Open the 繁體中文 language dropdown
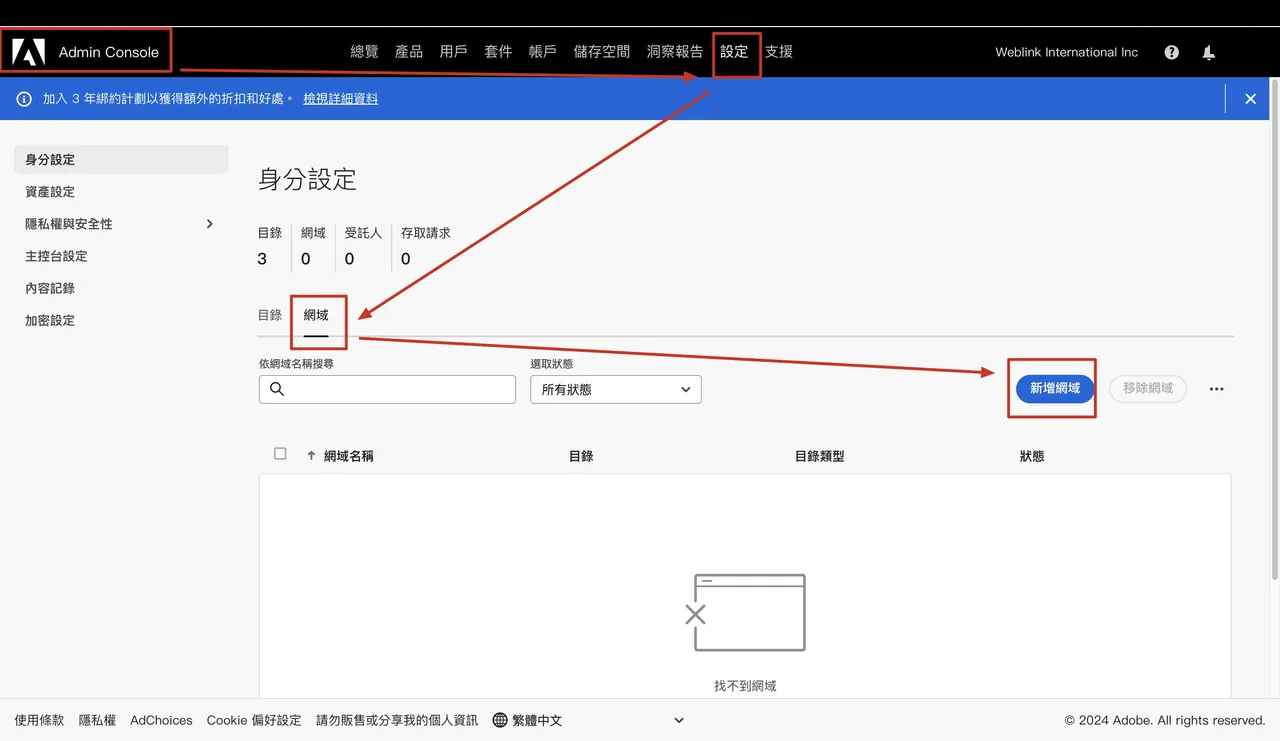This screenshot has width=1280, height=741. [589, 720]
